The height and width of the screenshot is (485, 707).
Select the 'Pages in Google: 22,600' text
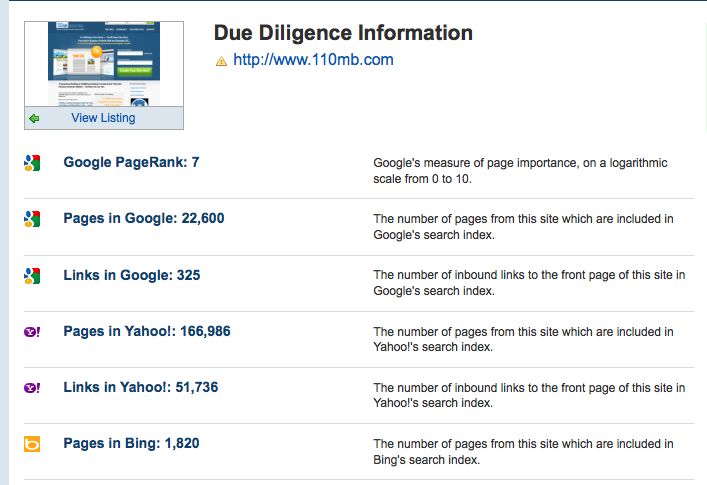point(144,218)
